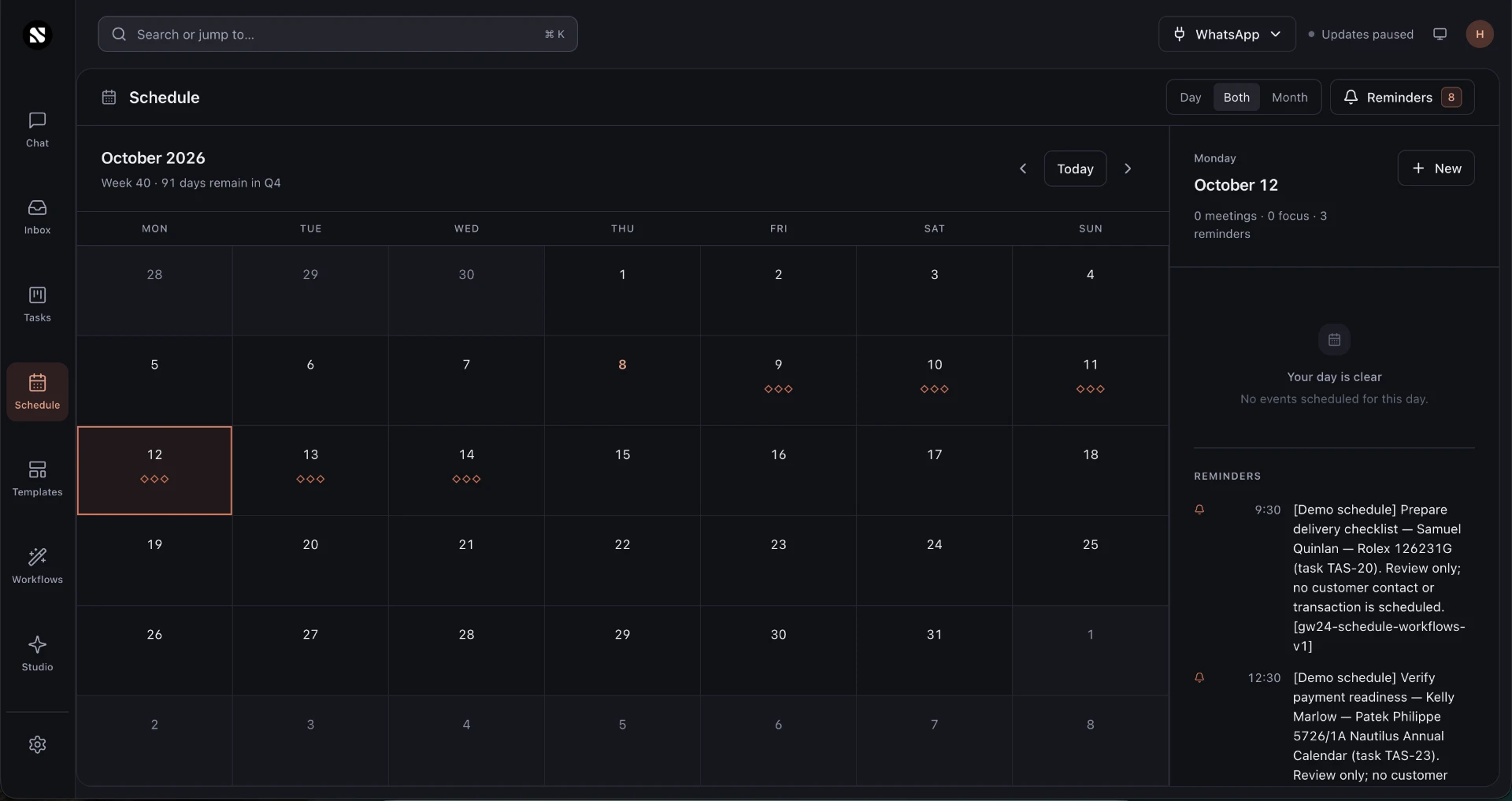Switch to Month view tab
This screenshot has height=801, width=1512.
(x=1289, y=97)
